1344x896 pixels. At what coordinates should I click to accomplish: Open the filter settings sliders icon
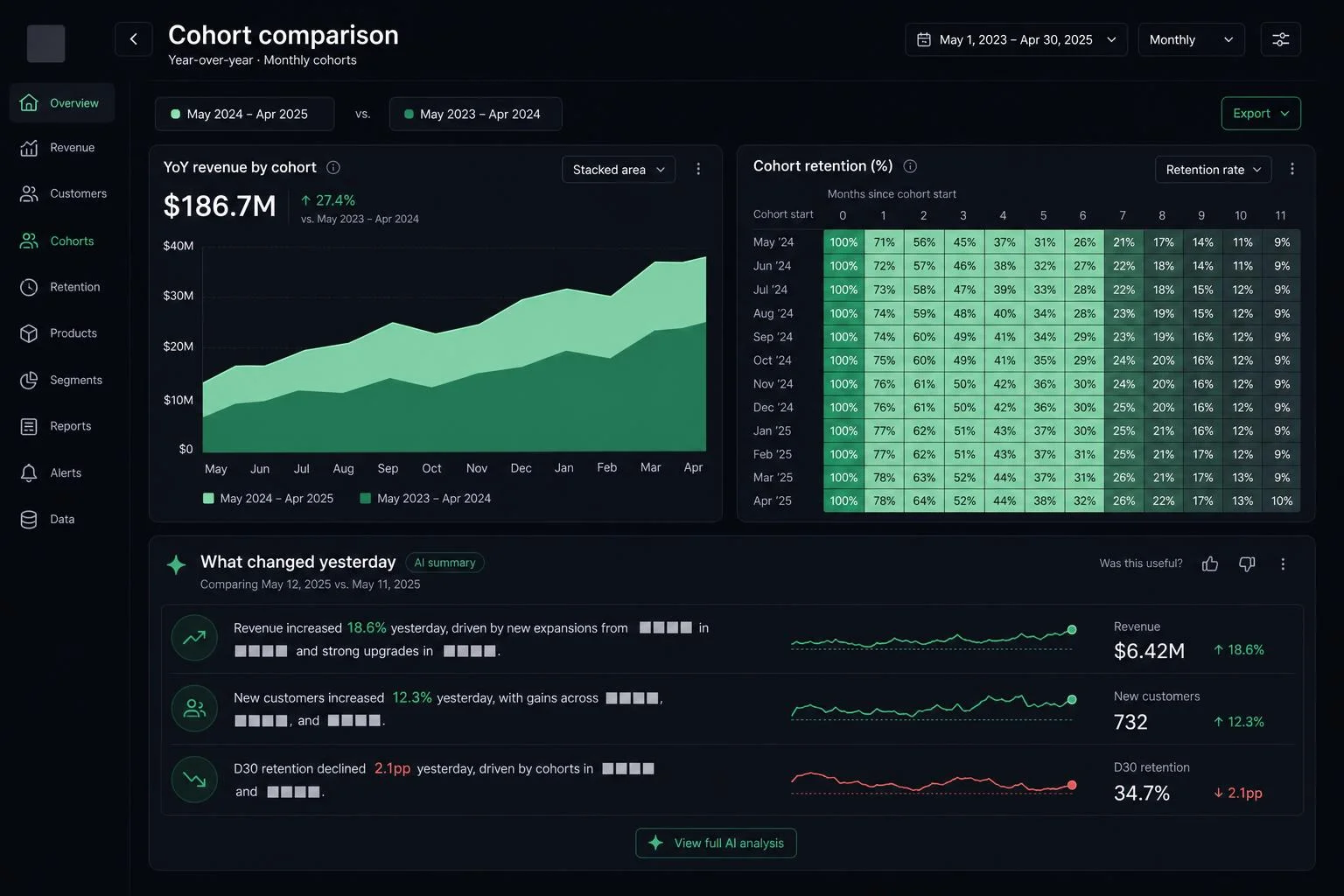[x=1280, y=39]
